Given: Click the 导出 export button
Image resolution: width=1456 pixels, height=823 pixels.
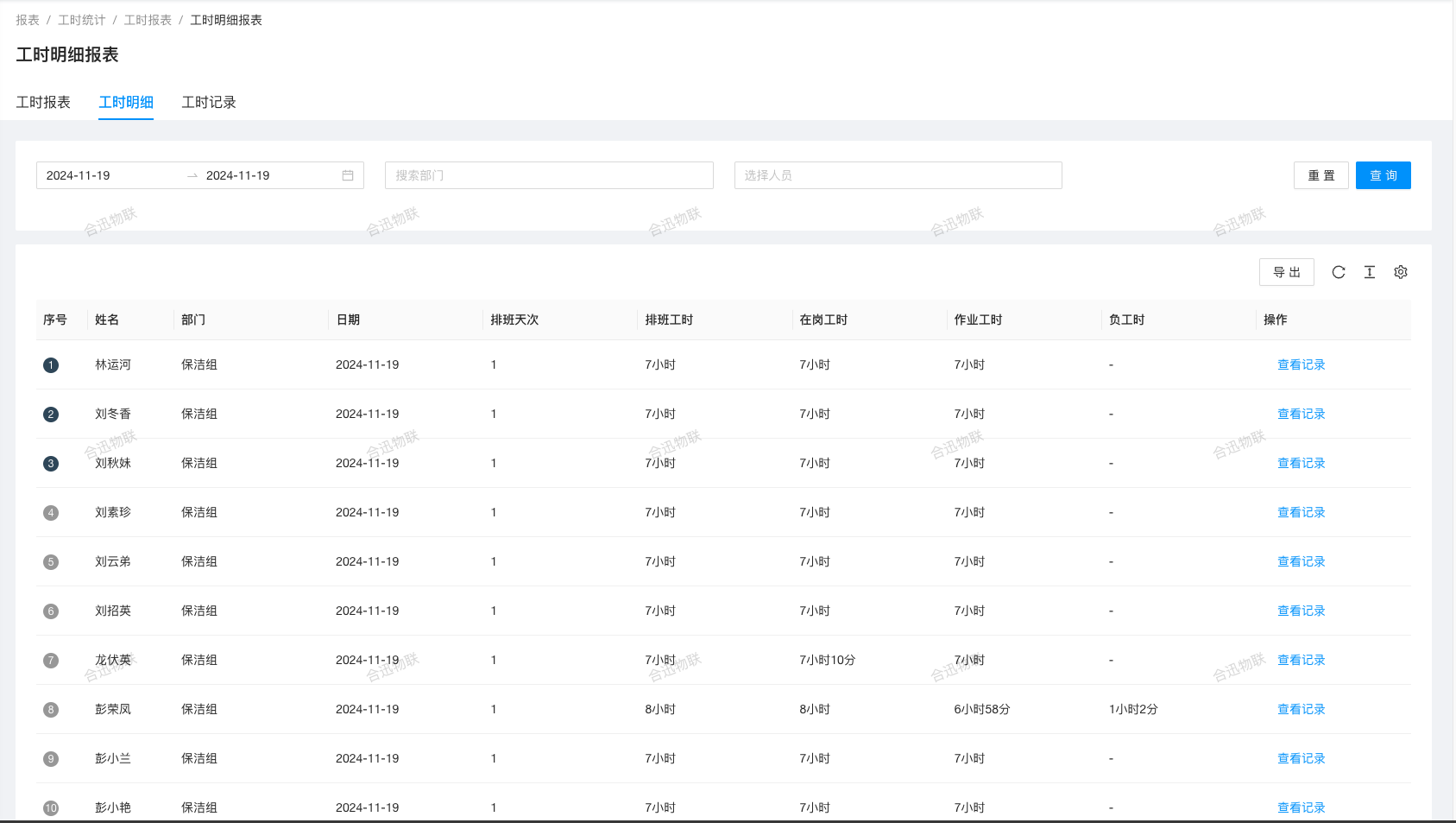Looking at the screenshot, I should pyautogui.click(x=1286, y=272).
